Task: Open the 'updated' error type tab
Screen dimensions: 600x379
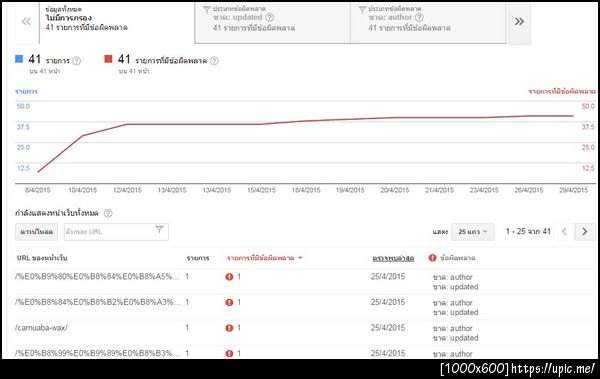Action: point(272,22)
